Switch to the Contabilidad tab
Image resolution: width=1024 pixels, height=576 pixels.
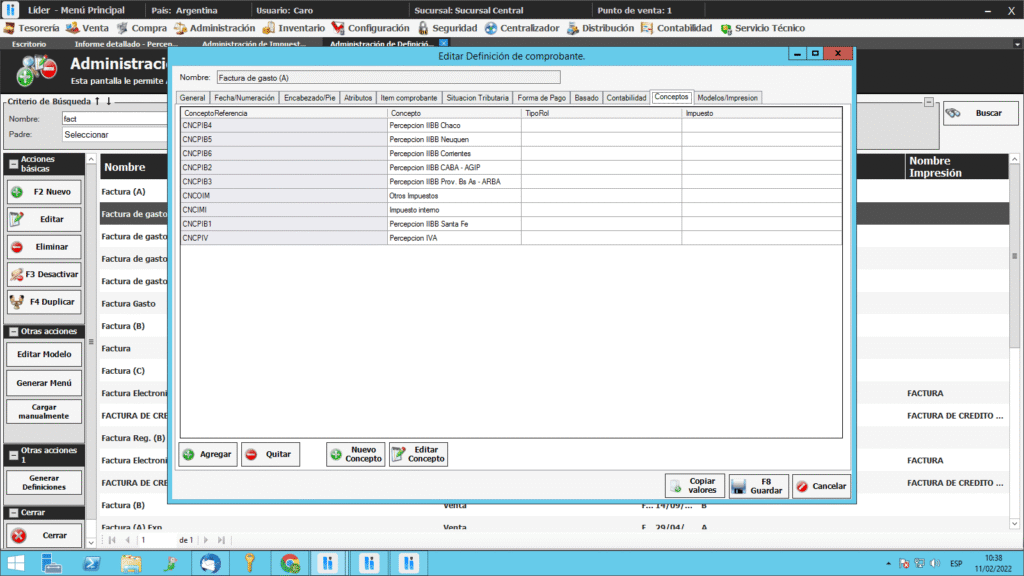coord(626,98)
